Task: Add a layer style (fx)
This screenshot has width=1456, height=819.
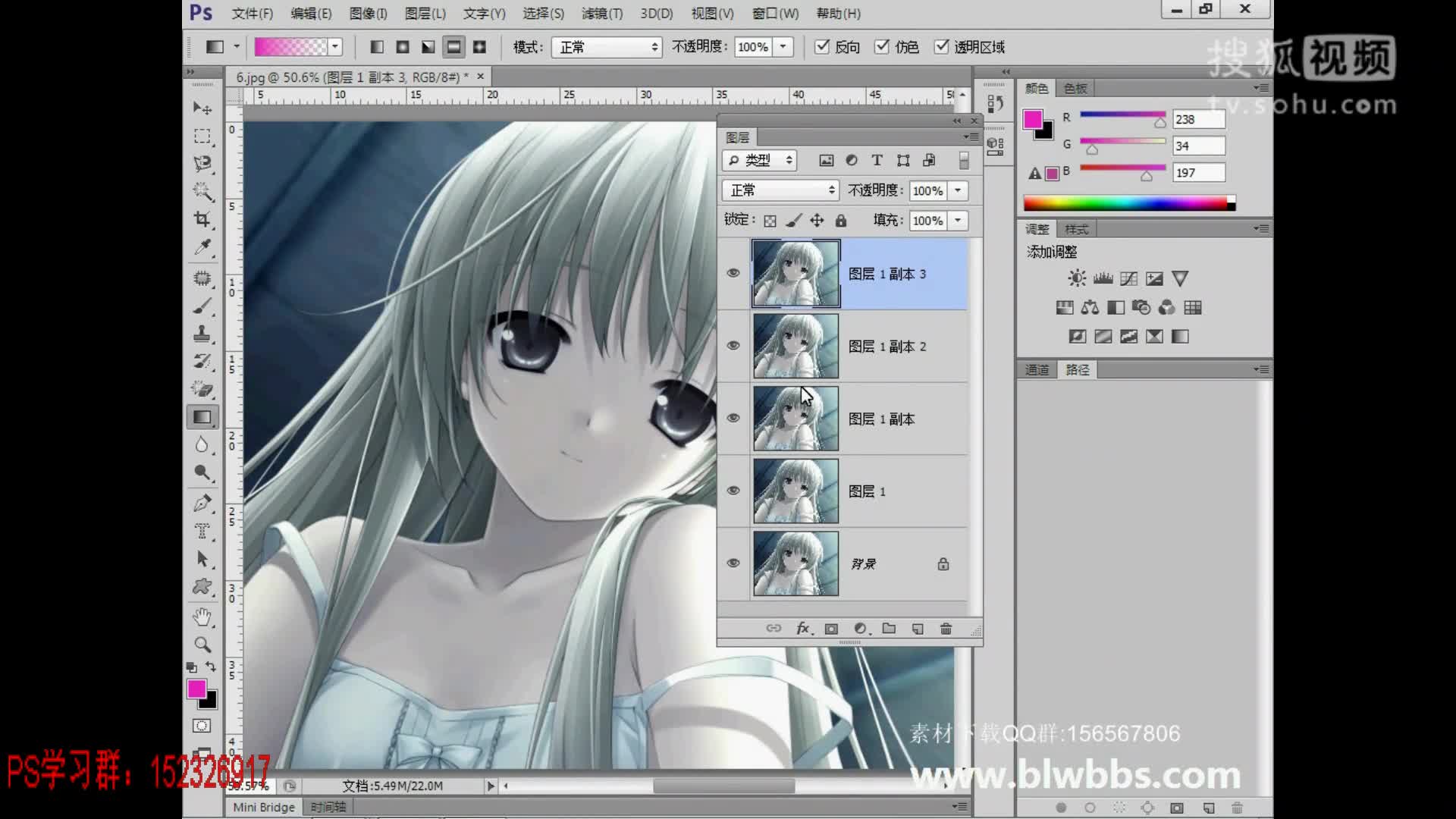Action: point(804,629)
